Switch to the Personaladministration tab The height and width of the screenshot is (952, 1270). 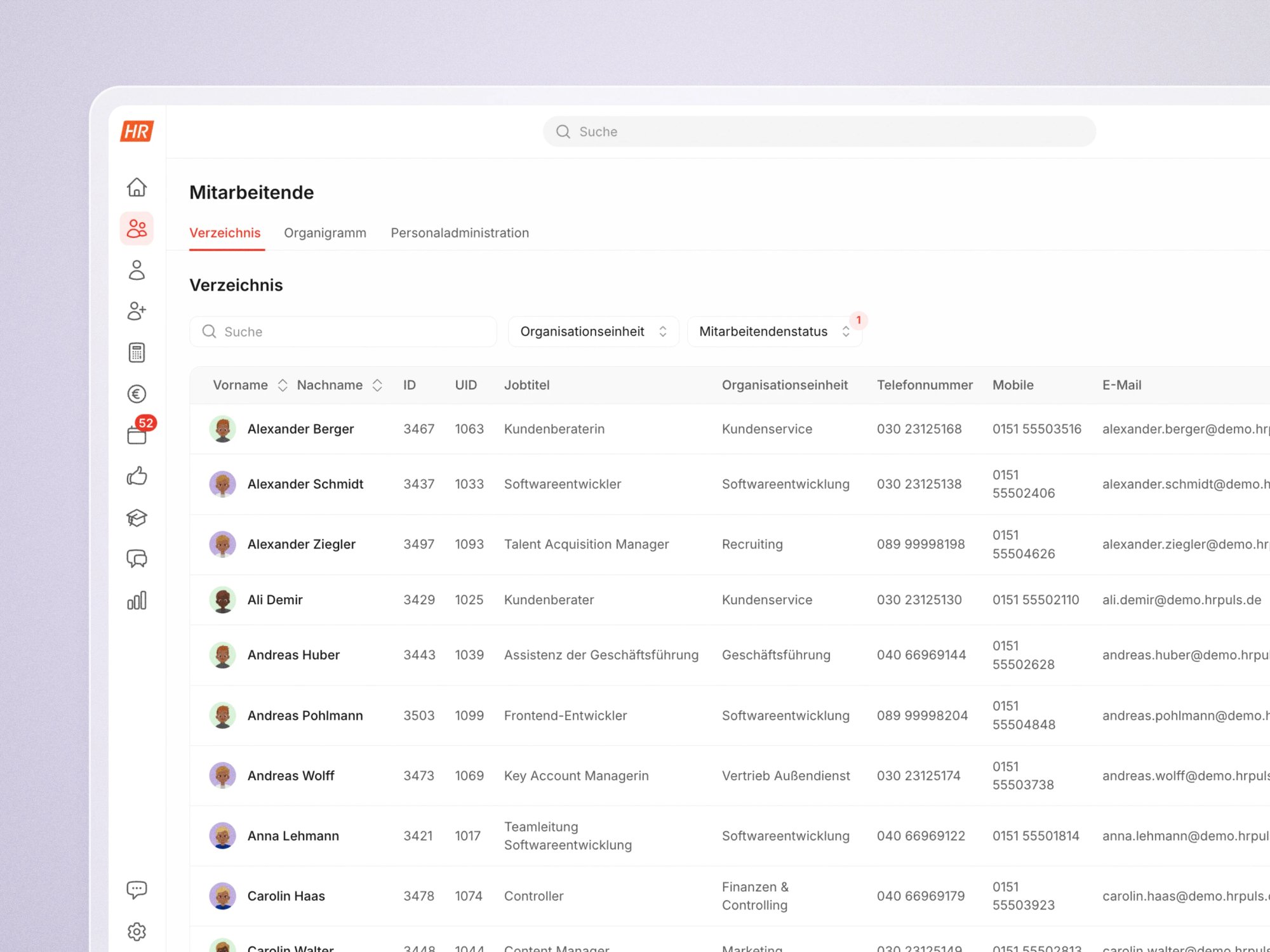coord(460,233)
